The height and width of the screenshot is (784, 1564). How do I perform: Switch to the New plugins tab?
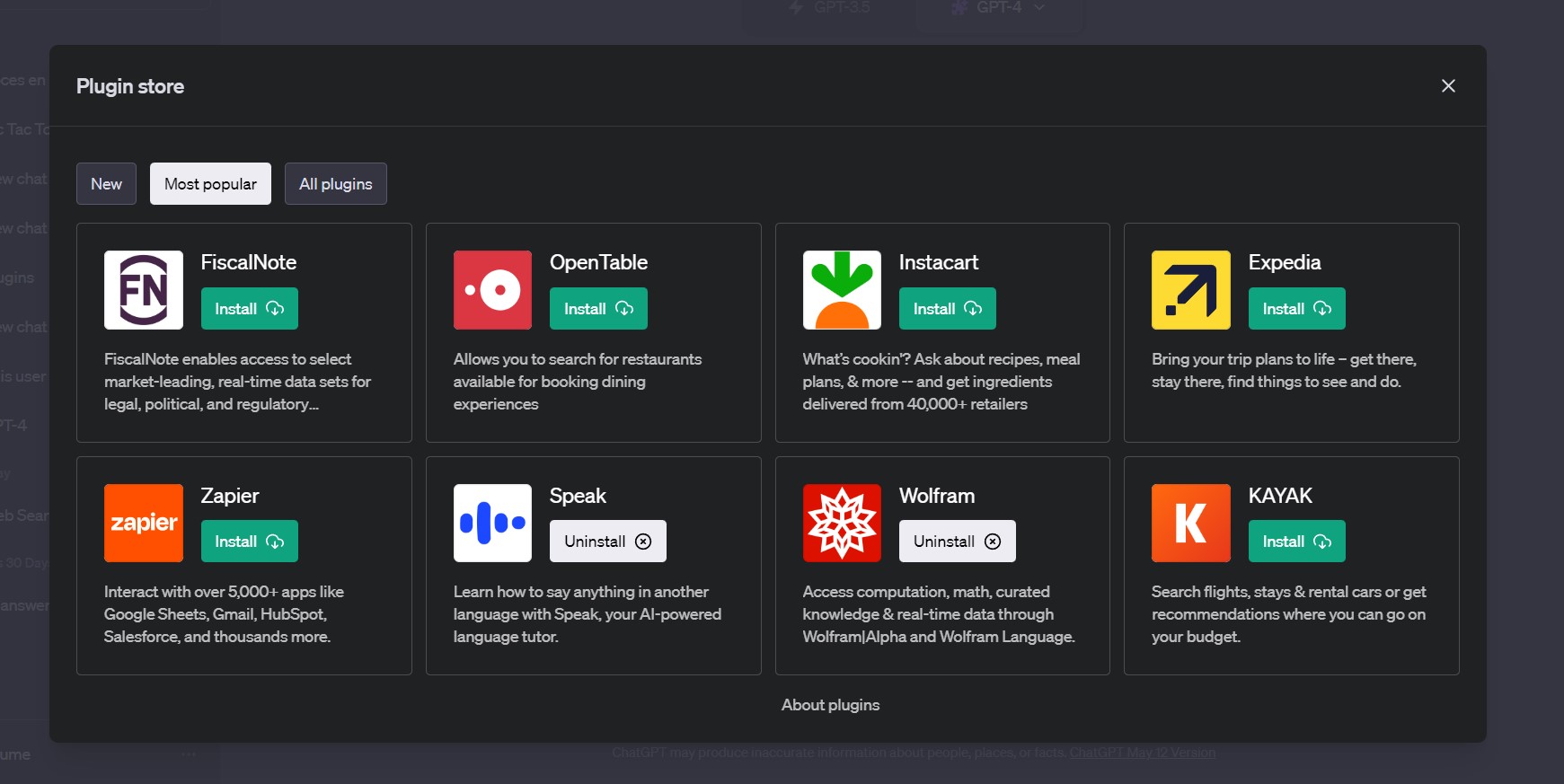(106, 183)
